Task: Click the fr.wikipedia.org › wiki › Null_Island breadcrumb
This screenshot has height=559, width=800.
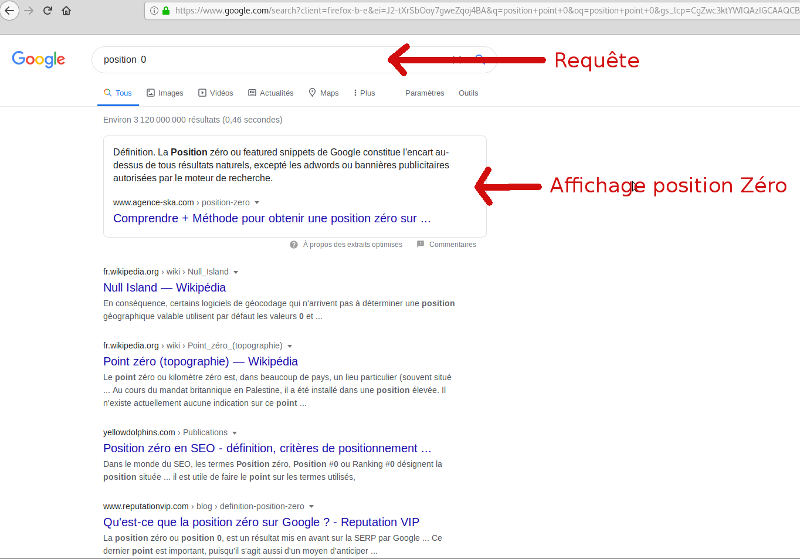Action: [x=166, y=272]
